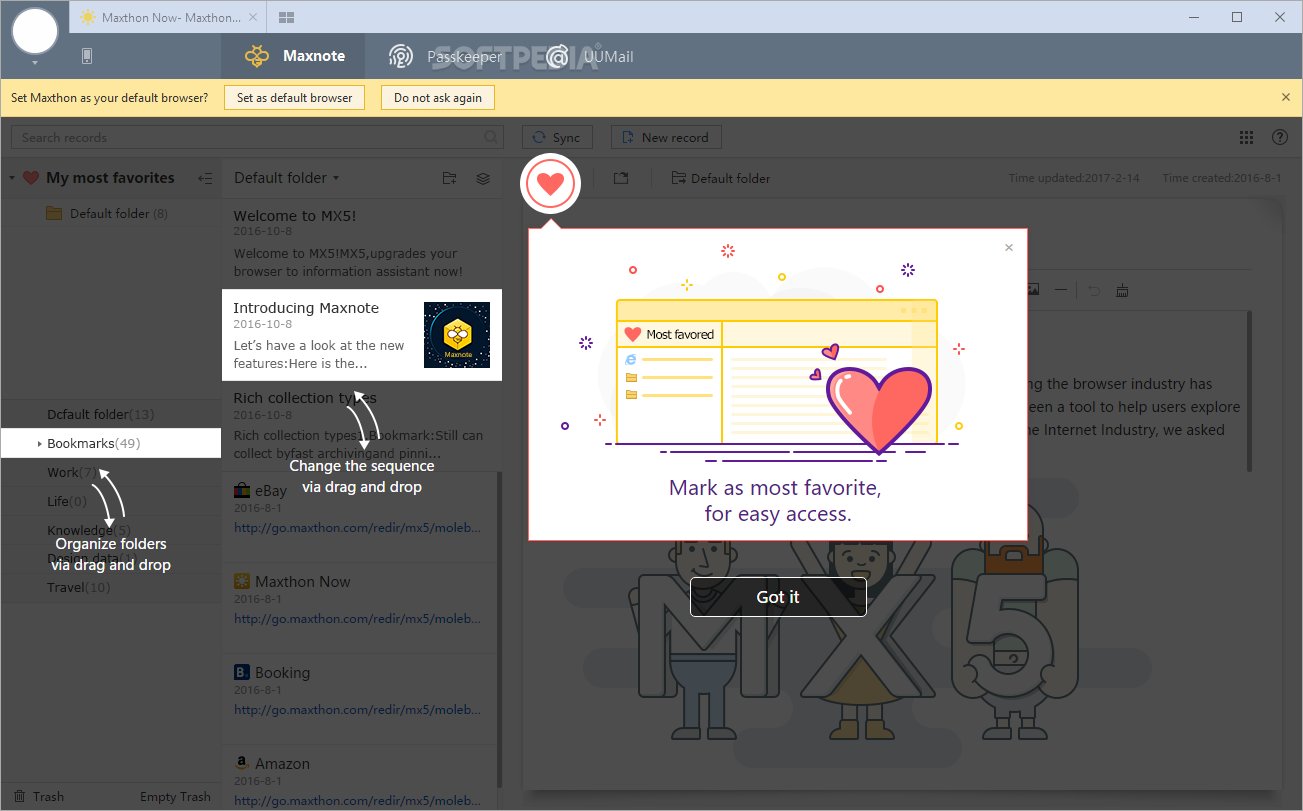Open the Welcome to MX5! record

click(361, 243)
